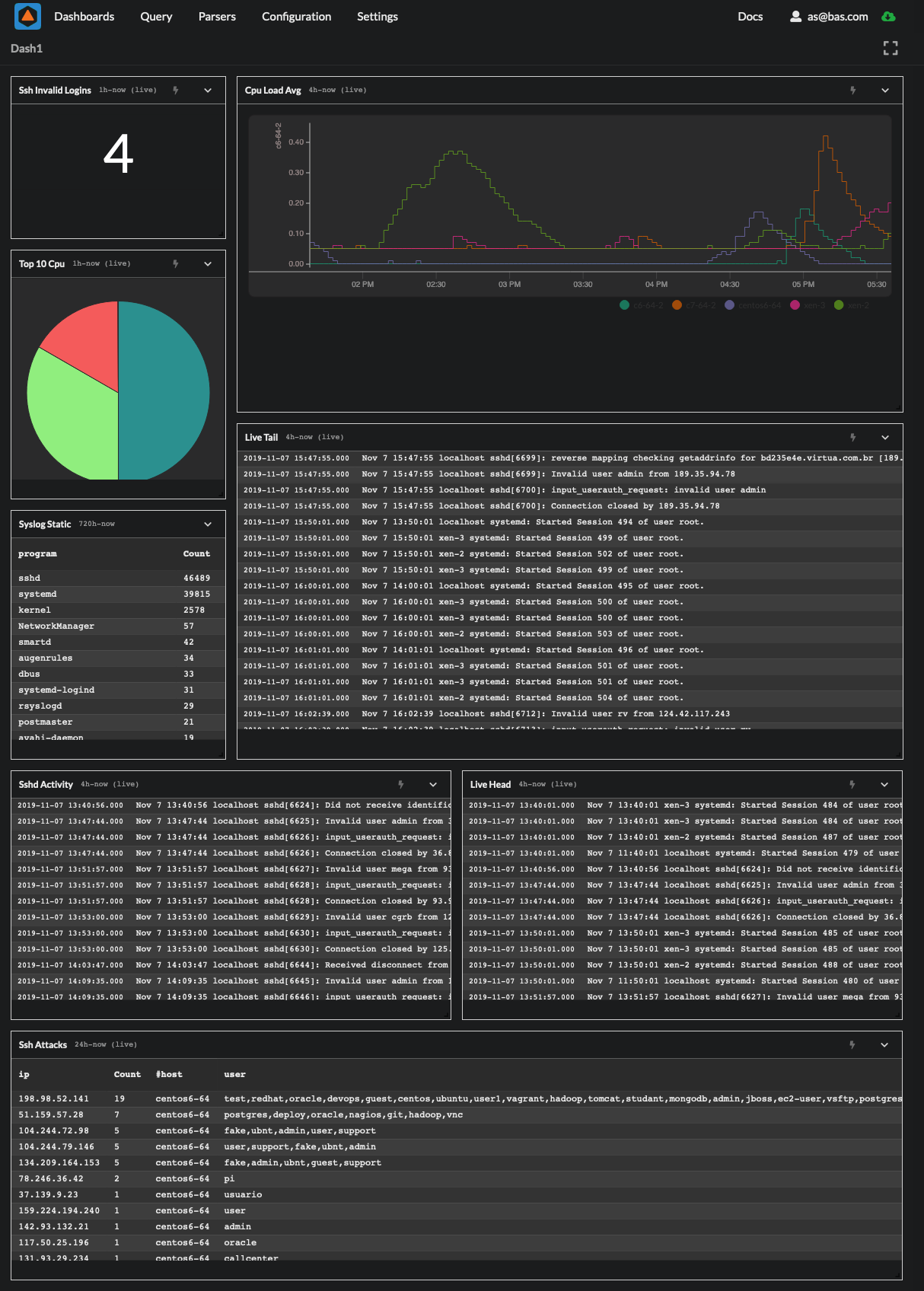Click lightning icon on Top 10 Cpu
Viewport: 924px width, 1291px height.
pos(176,264)
